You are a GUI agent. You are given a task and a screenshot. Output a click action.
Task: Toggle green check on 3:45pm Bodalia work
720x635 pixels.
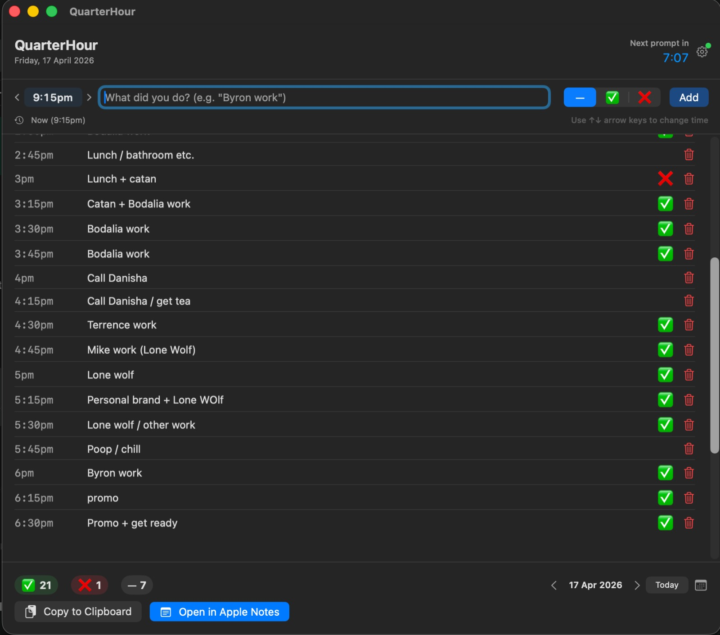tap(665, 253)
